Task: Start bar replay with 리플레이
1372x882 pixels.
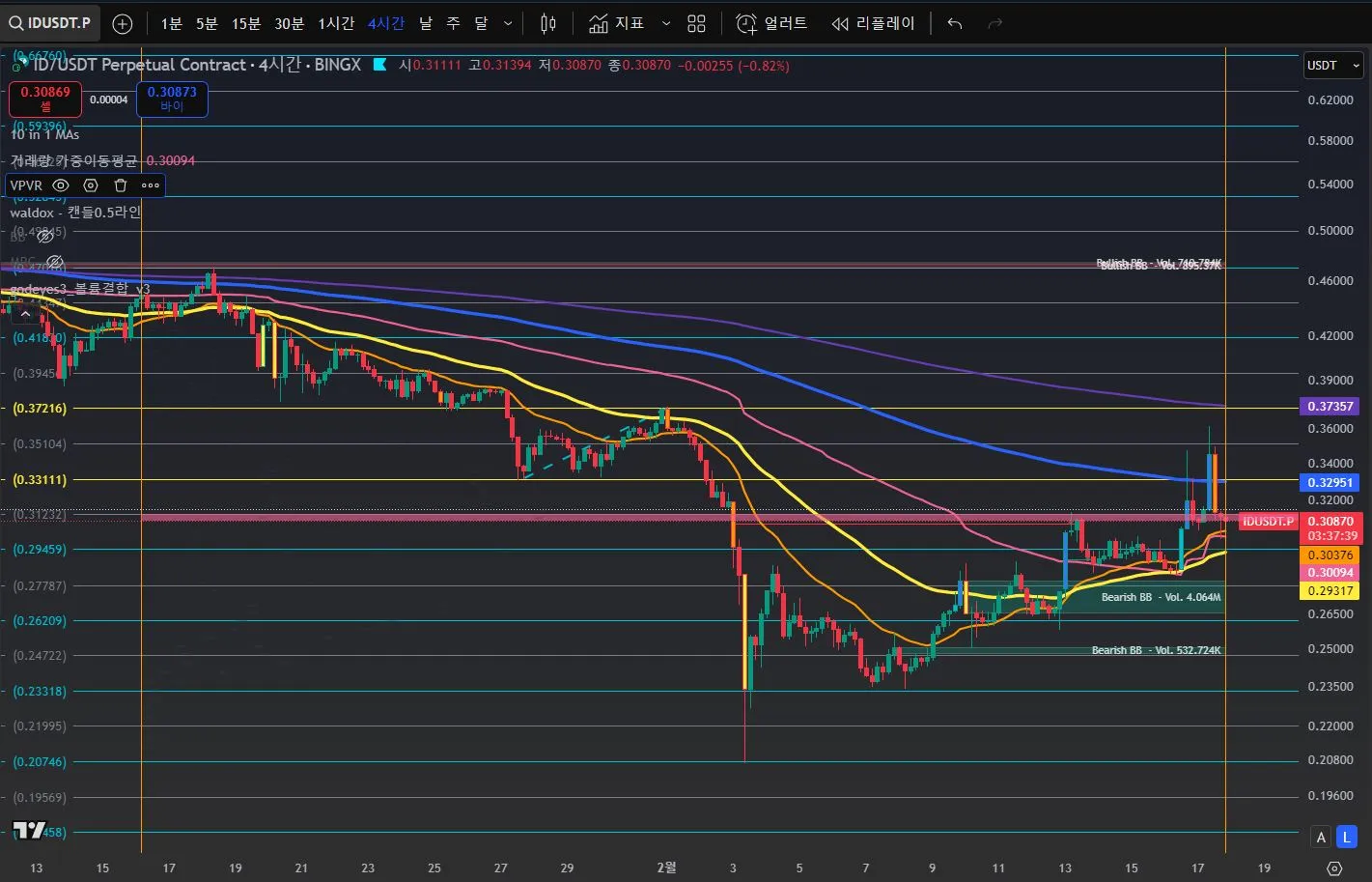Action: pyautogui.click(x=873, y=23)
